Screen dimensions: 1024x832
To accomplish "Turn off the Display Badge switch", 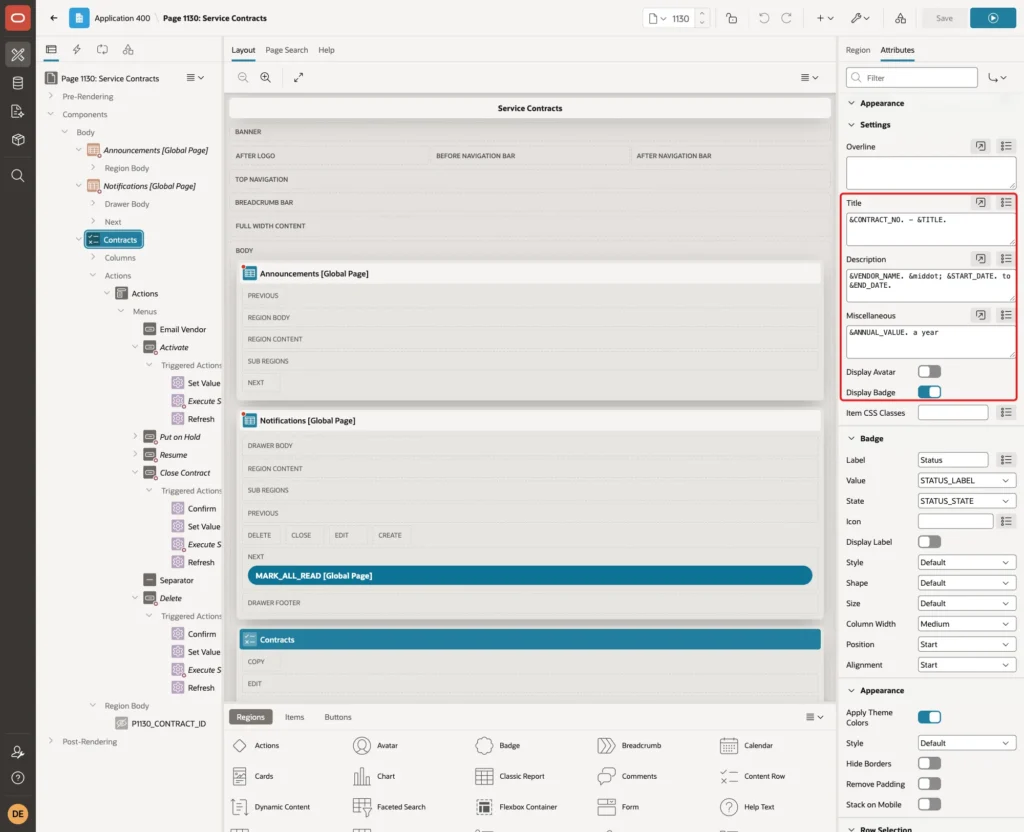I will [x=929, y=392].
